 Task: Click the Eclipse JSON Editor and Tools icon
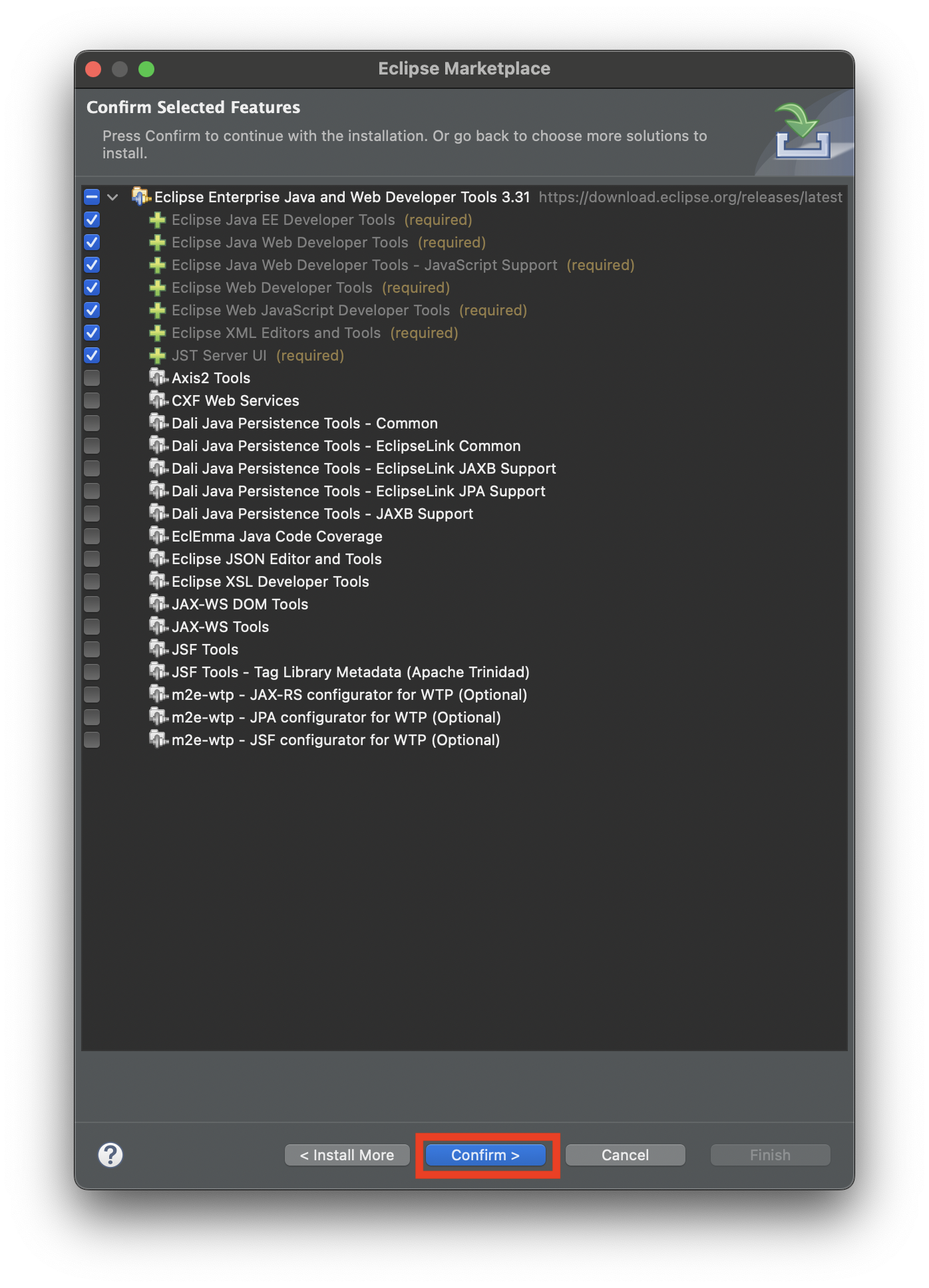click(x=158, y=559)
